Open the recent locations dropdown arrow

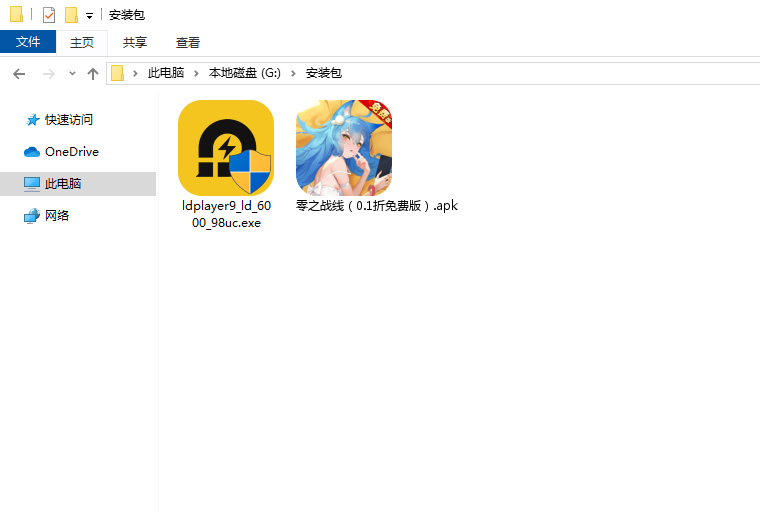point(72,74)
